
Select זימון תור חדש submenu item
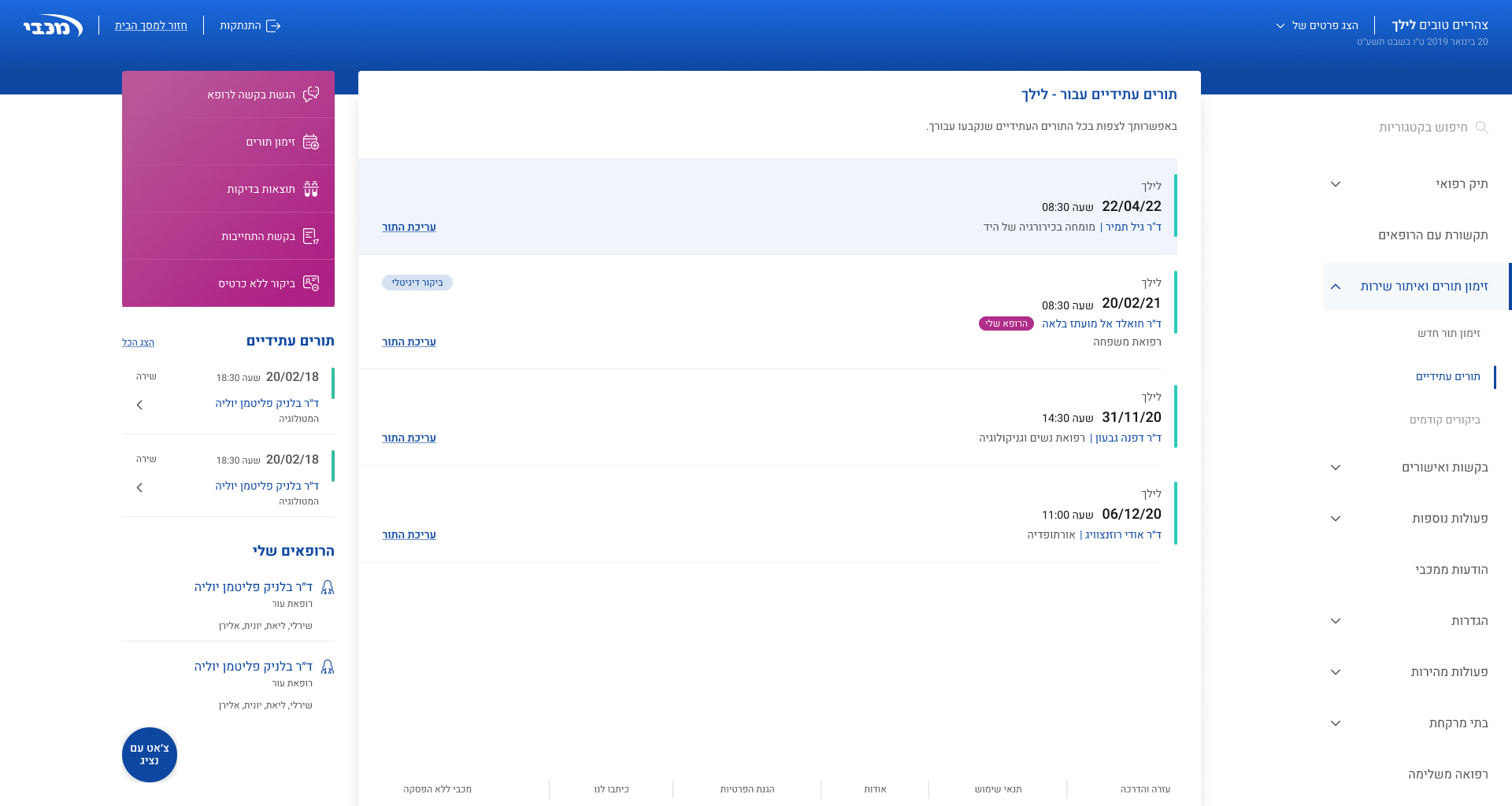1449,334
